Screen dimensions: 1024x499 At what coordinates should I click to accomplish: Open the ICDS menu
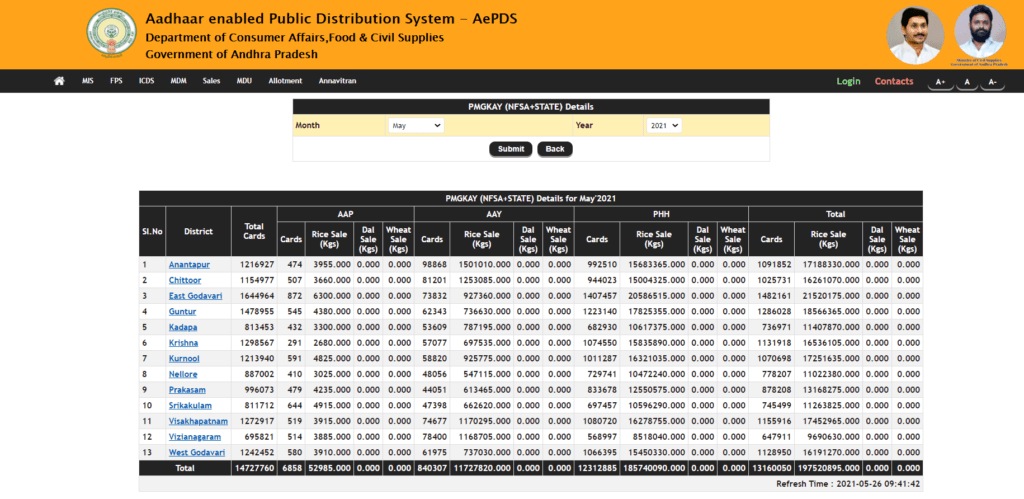146,81
